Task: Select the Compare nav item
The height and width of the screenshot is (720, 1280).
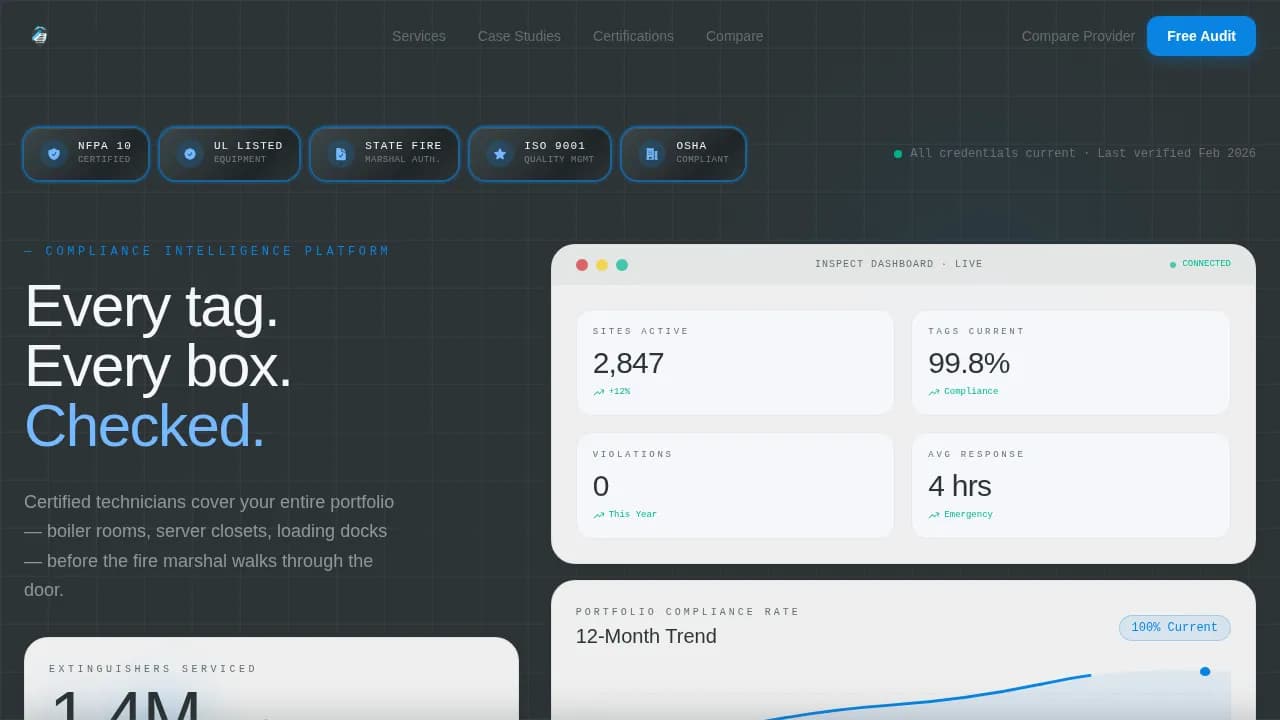Action: (734, 36)
